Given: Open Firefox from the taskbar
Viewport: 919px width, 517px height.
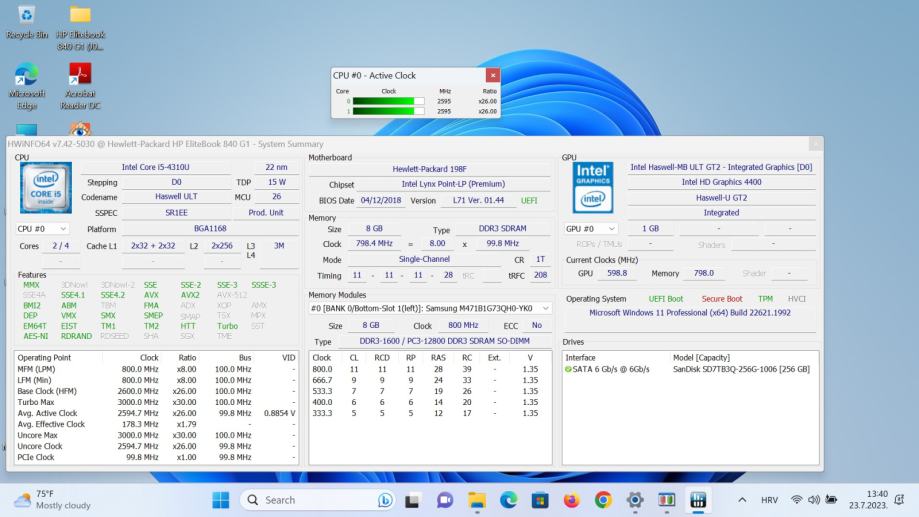Looking at the screenshot, I should (x=572, y=499).
